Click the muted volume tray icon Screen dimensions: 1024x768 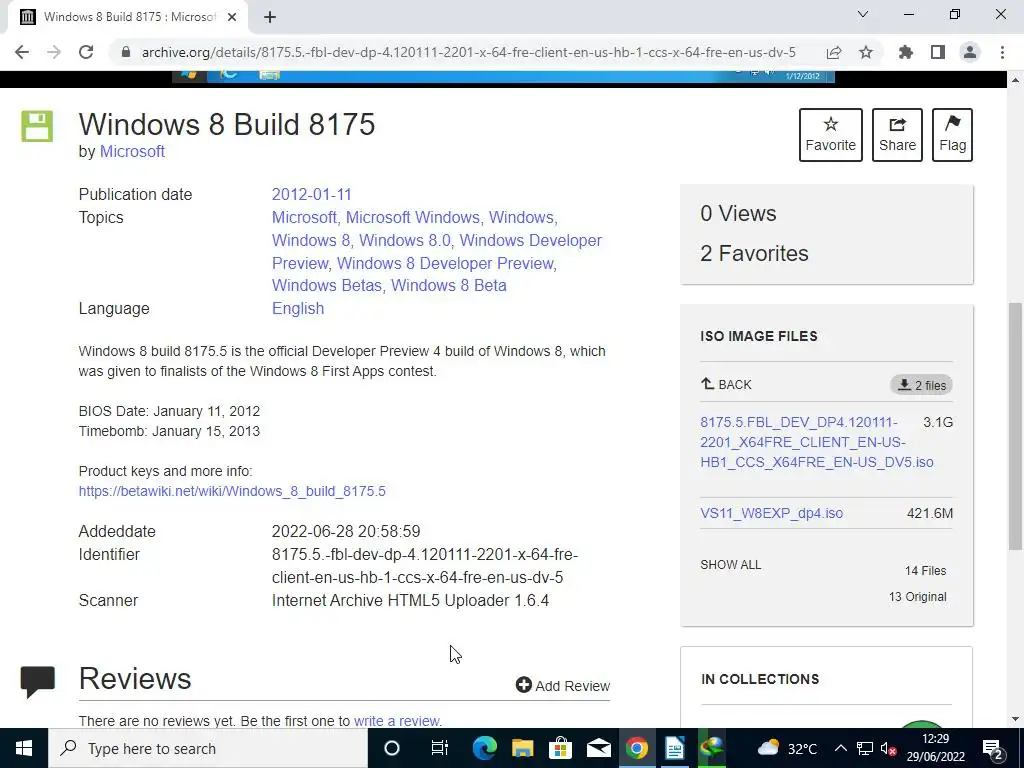888,749
